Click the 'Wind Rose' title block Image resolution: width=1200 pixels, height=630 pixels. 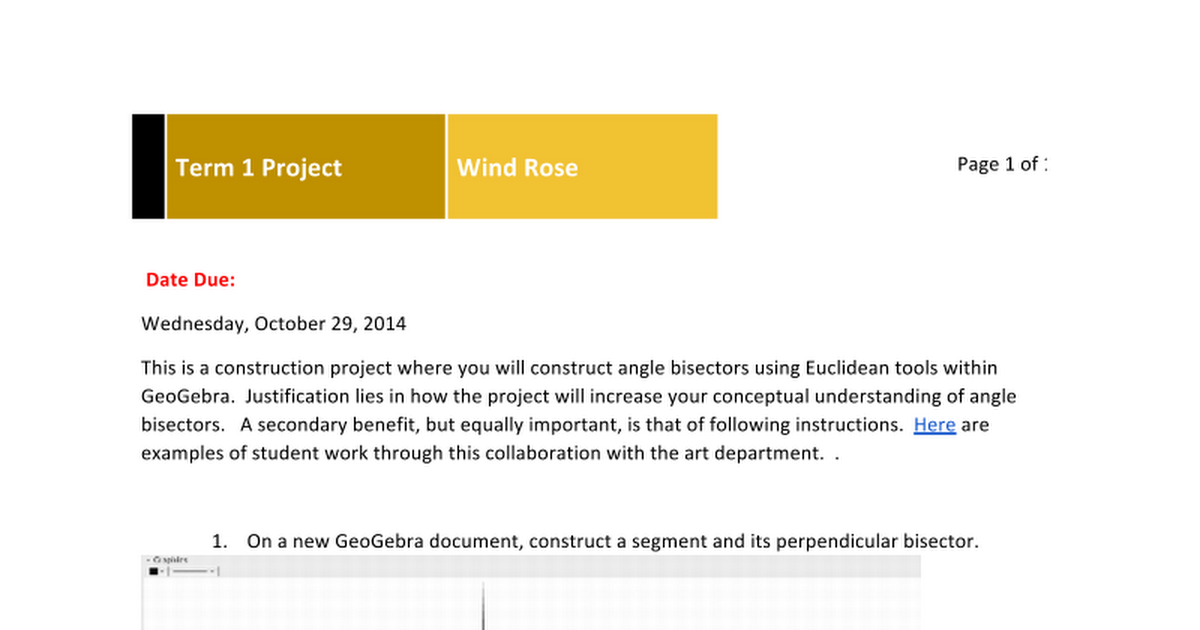(582, 167)
